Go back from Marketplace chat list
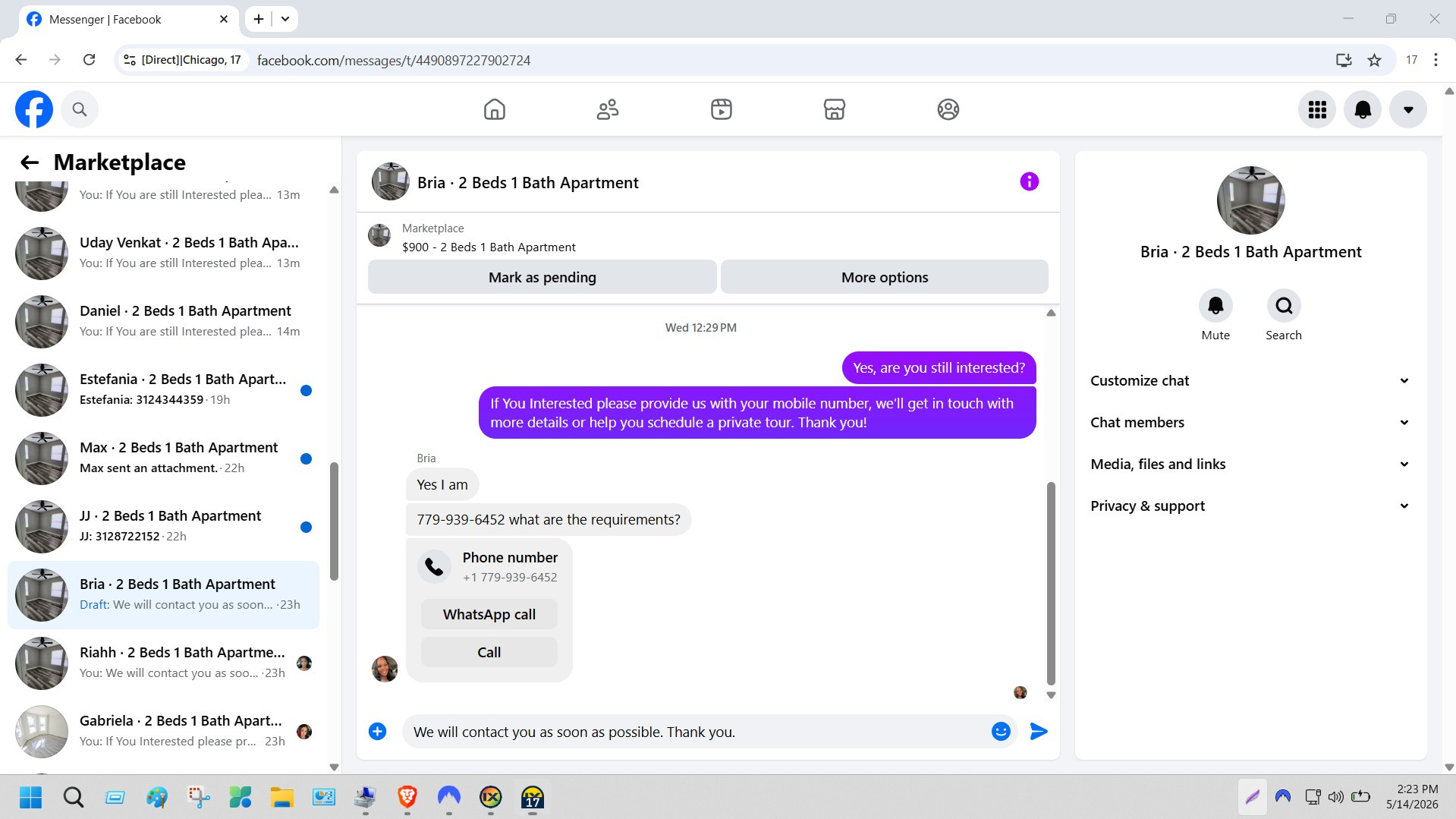 (30, 162)
